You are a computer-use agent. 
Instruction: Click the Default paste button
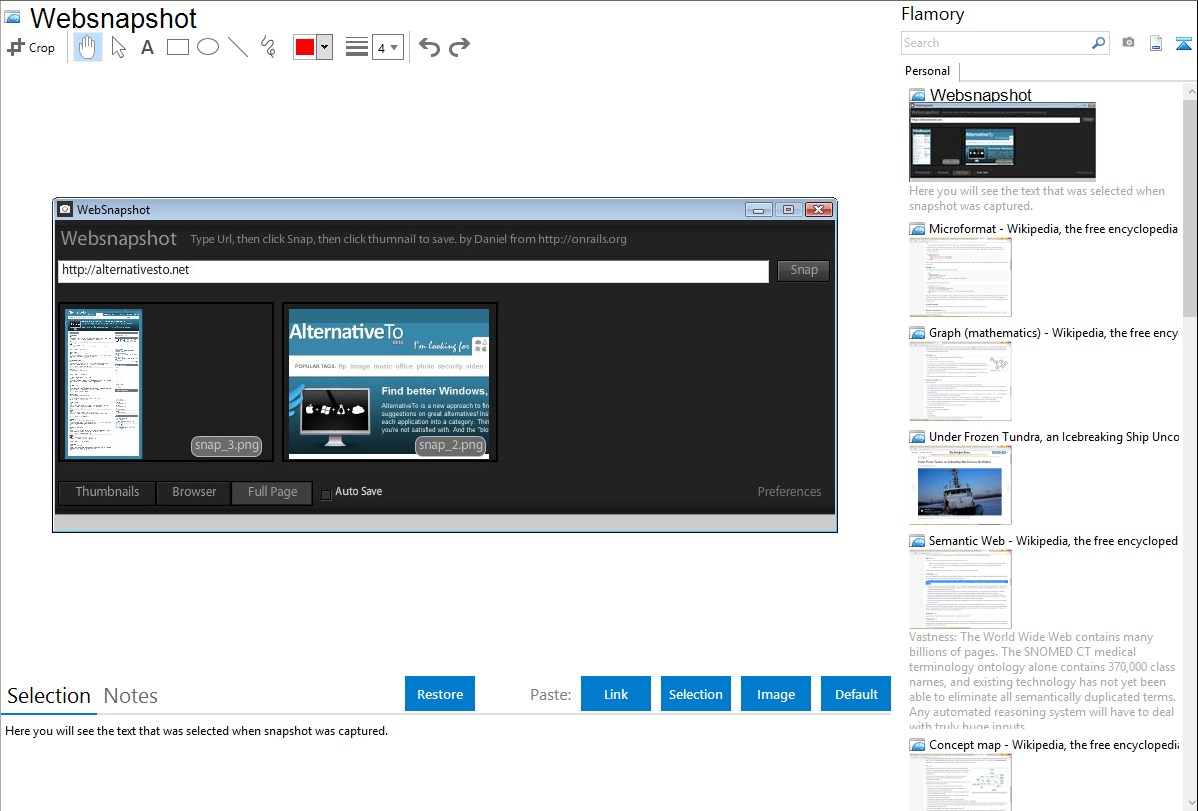coord(856,694)
